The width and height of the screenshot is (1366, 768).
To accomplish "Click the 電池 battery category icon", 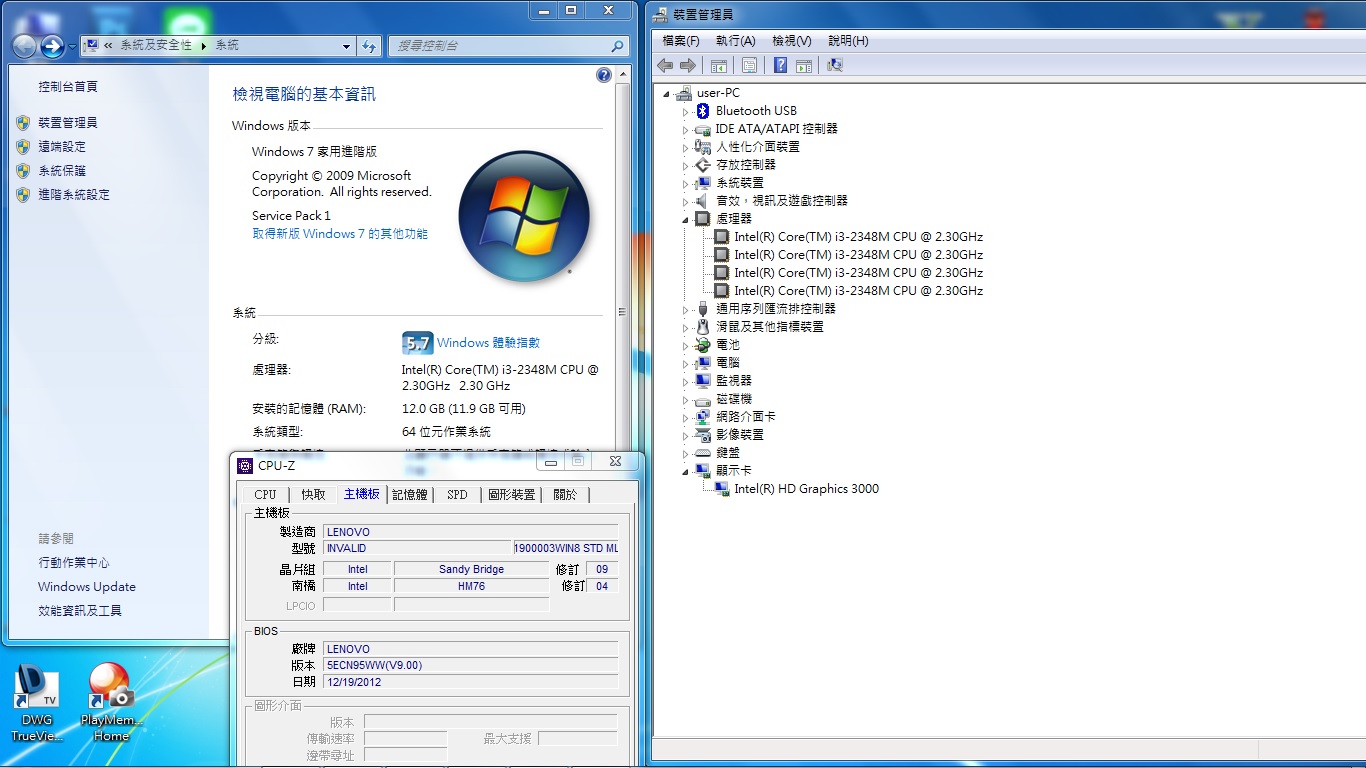I will pyautogui.click(x=703, y=345).
